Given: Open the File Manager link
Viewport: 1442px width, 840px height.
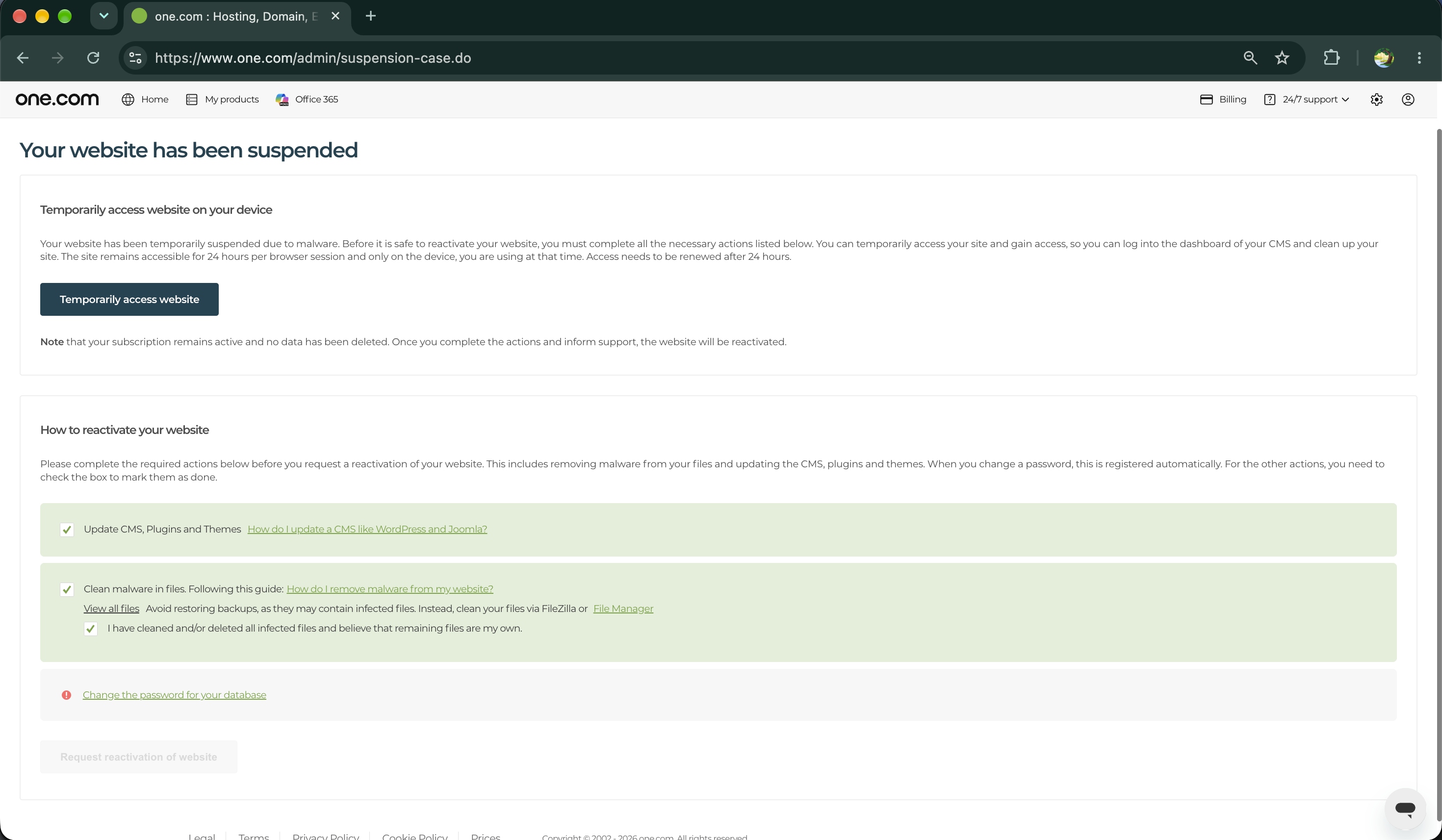Looking at the screenshot, I should coord(623,609).
